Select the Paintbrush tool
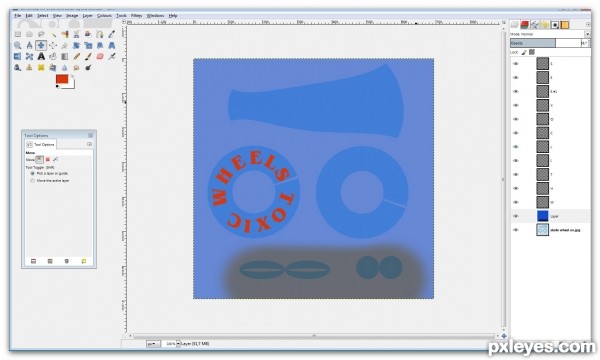 click(88, 57)
